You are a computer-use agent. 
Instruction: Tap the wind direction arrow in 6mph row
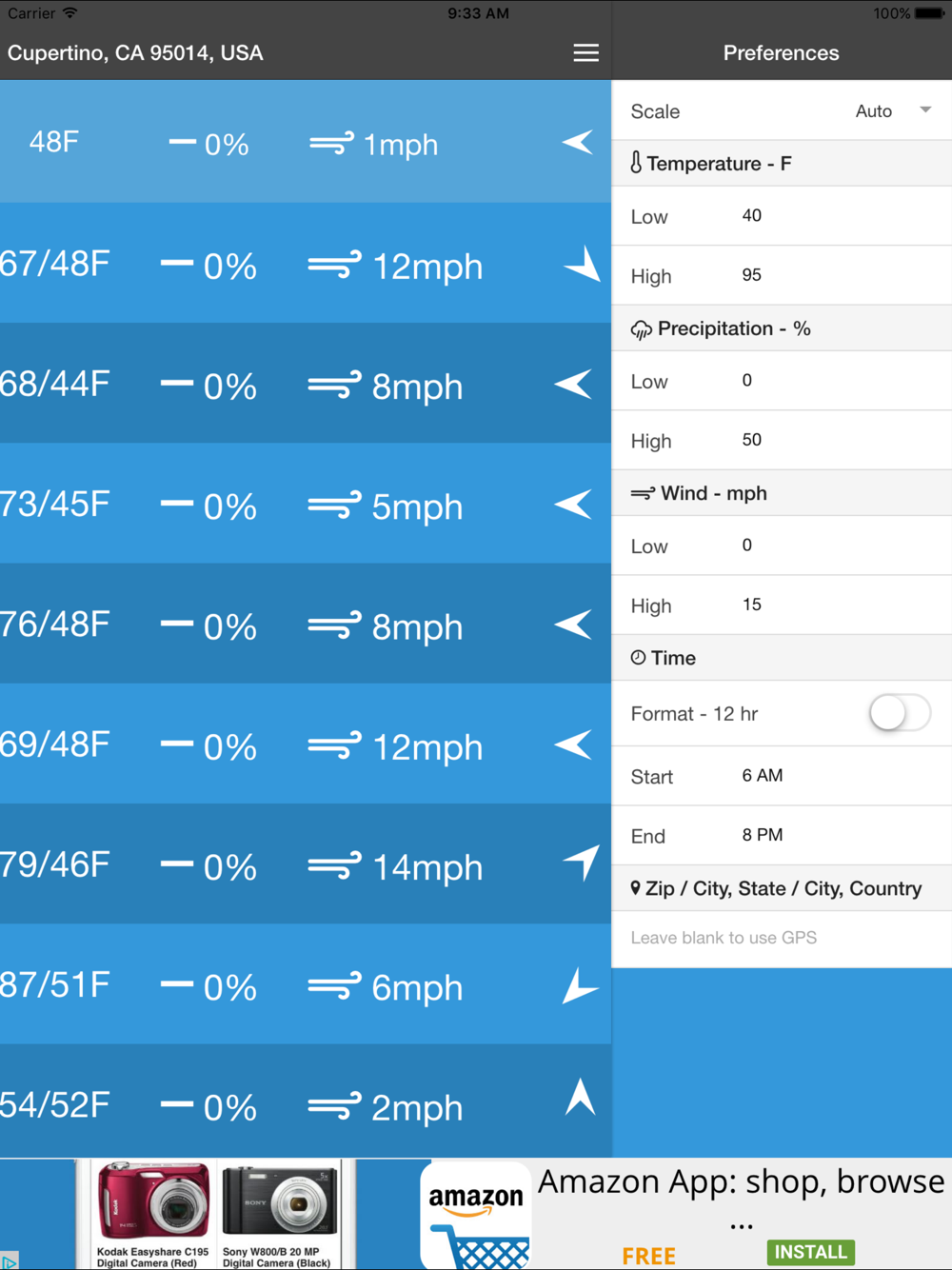pyautogui.click(x=580, y=986)
